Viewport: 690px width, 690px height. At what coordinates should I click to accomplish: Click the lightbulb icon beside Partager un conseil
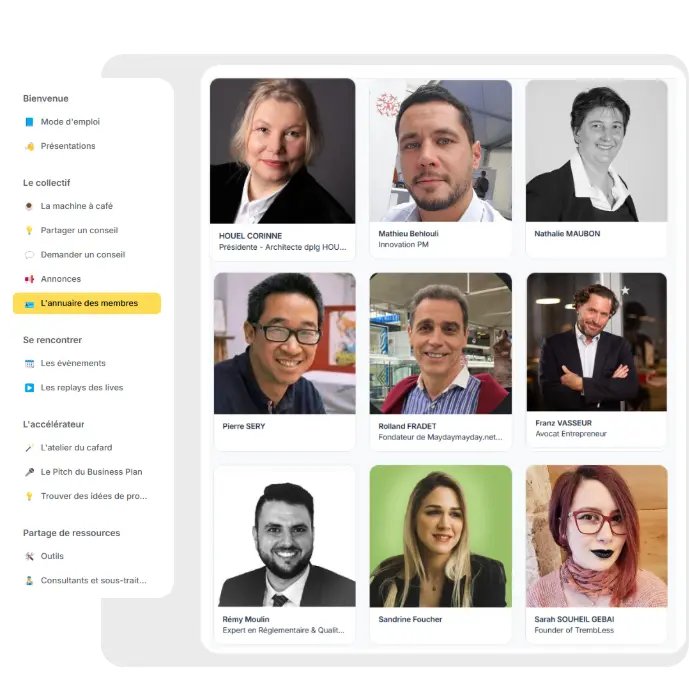(29, 231)
